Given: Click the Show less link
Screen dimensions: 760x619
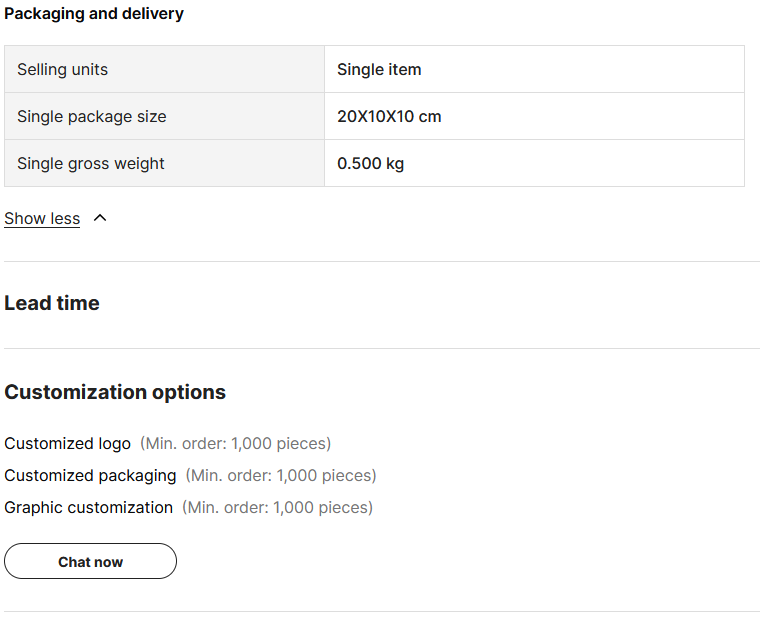Looking at the screenshot, I should tap(42, 219).
